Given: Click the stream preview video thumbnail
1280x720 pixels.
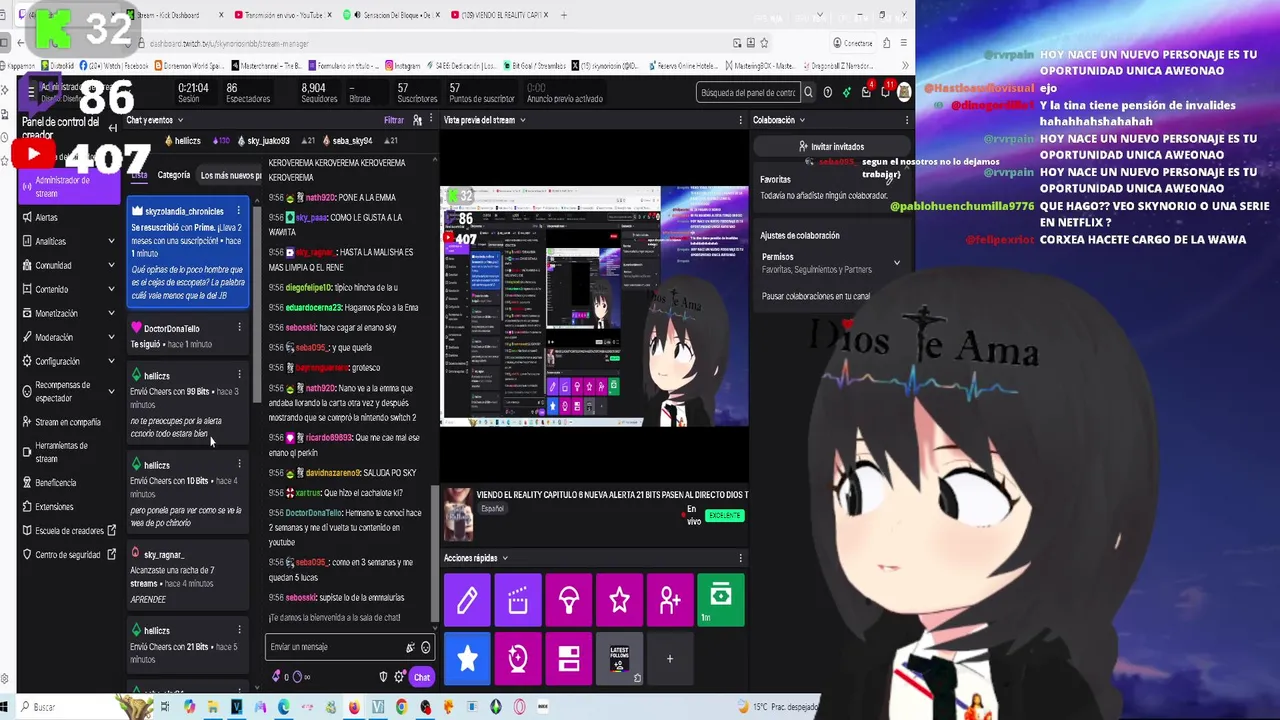Looking at the screenshot, I should point(594,306).
